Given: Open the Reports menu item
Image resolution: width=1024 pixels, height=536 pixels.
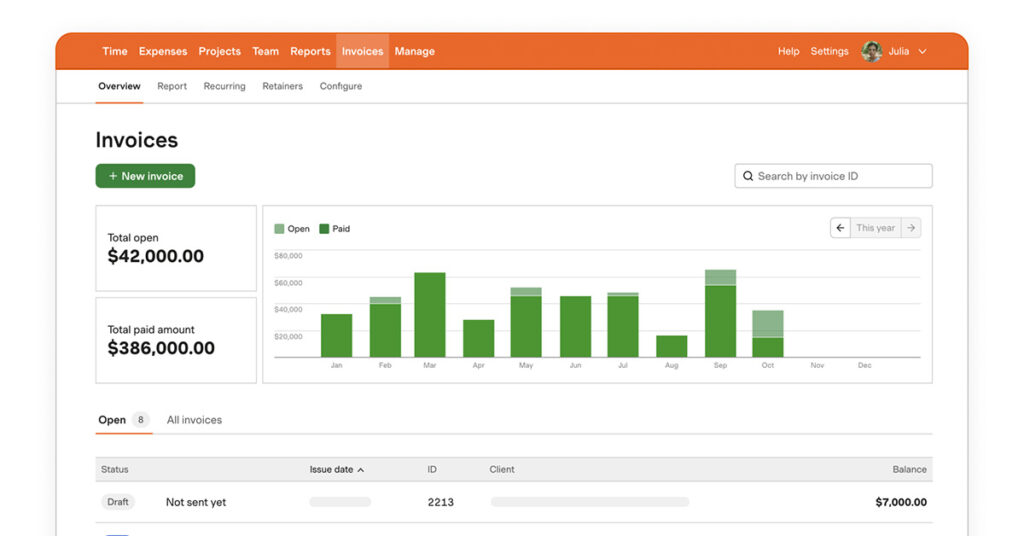Looking at the screenshot, I should pos(310,52).
